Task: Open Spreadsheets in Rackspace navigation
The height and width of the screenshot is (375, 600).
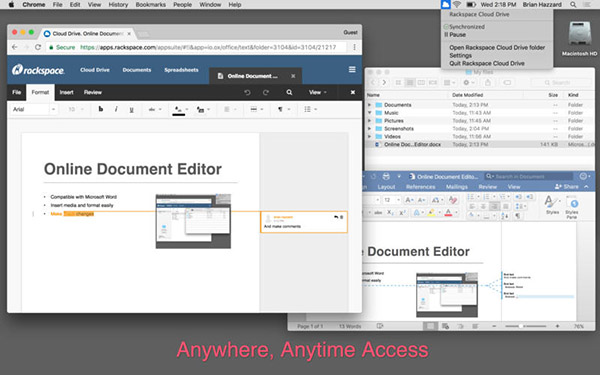Action: 181,70
